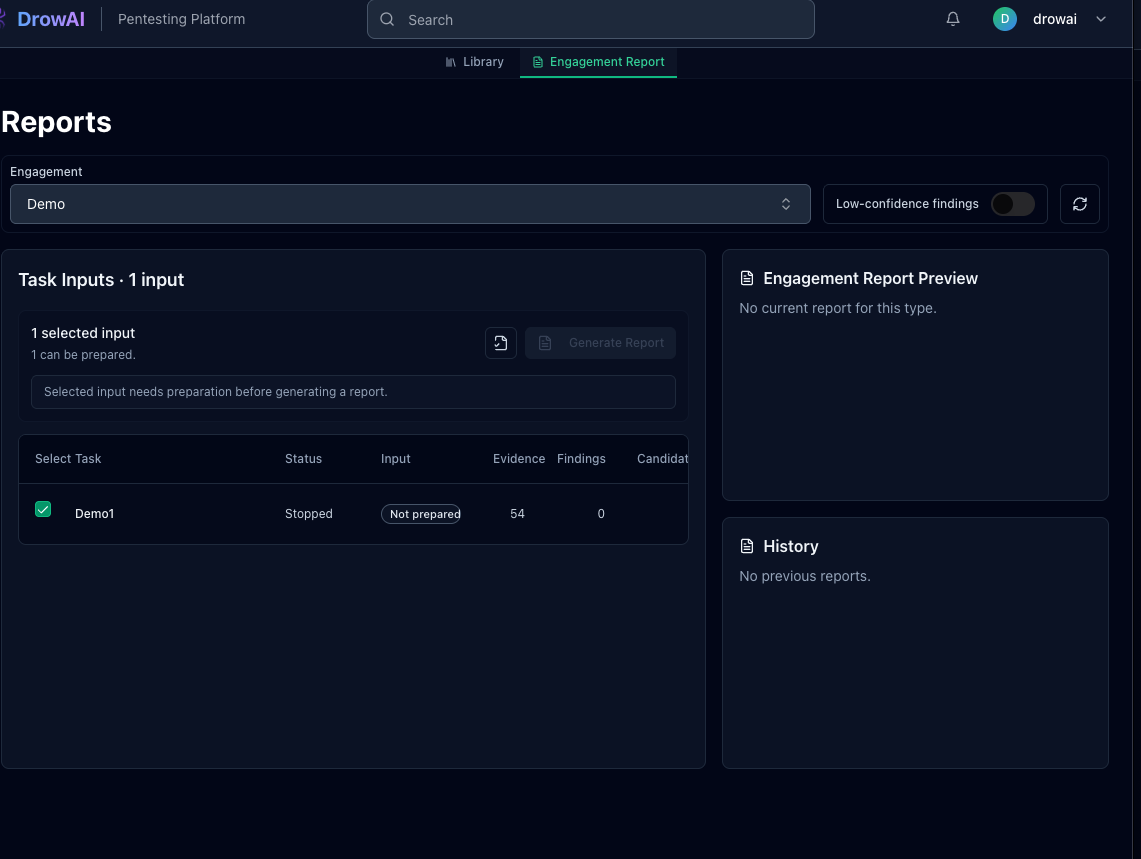
Task: Click the Findings value 0
Action: coord(601,514)
